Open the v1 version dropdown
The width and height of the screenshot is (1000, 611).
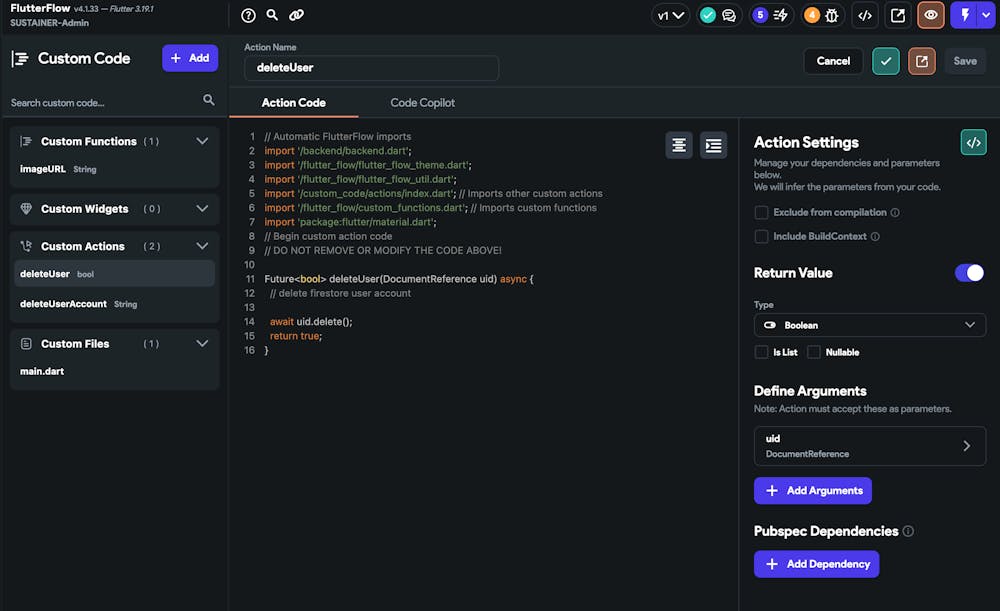(x=671, y=15)
